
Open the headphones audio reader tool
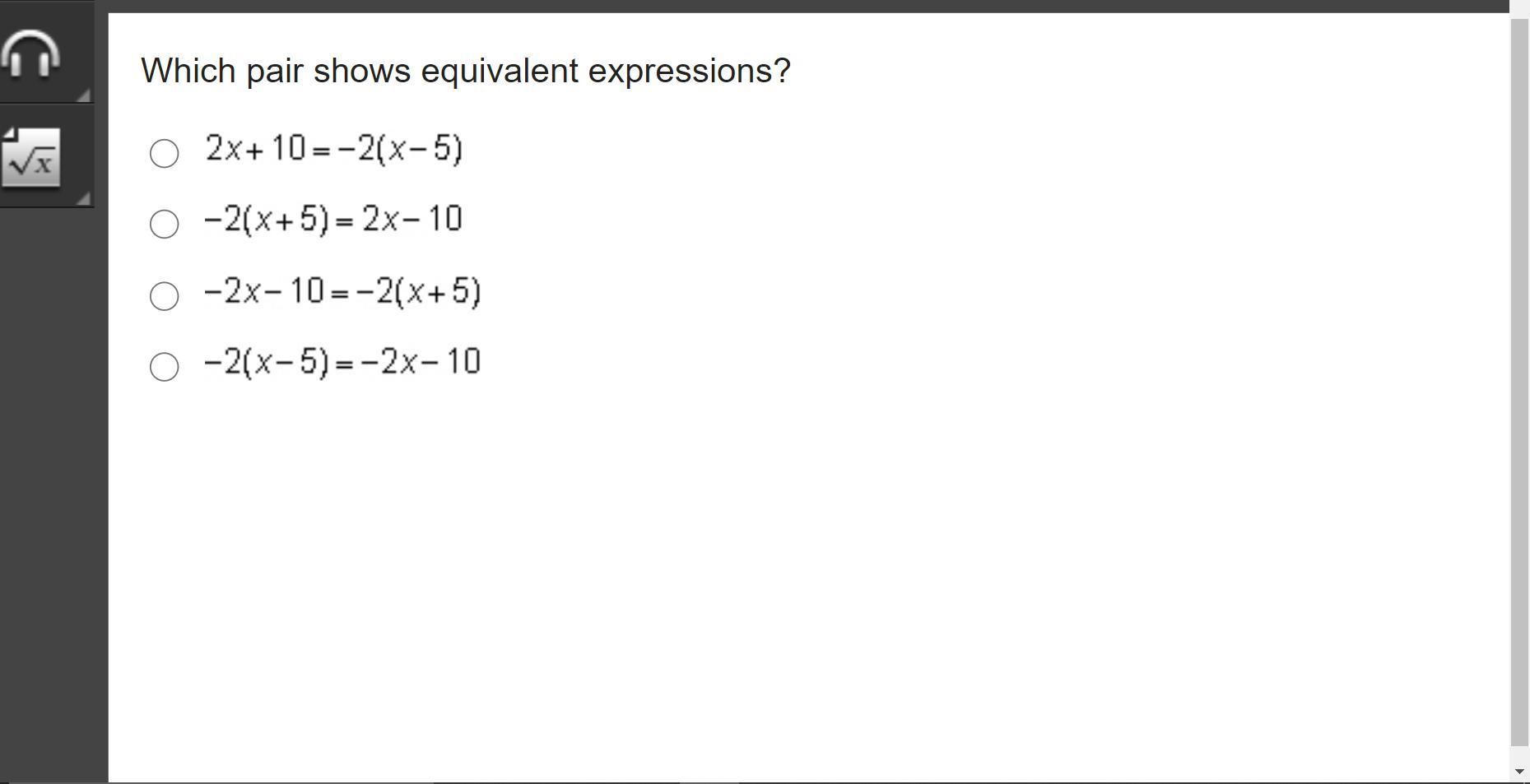coord(31,54)
